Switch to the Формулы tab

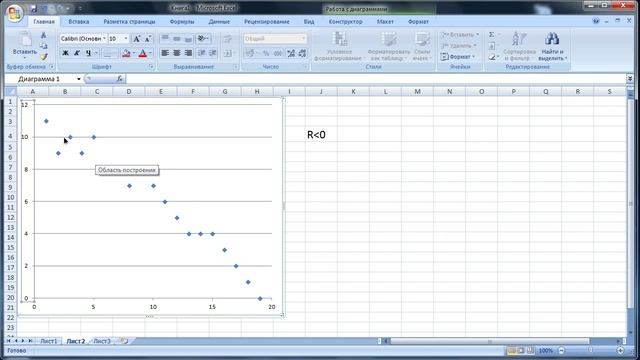tap(182, 22)
